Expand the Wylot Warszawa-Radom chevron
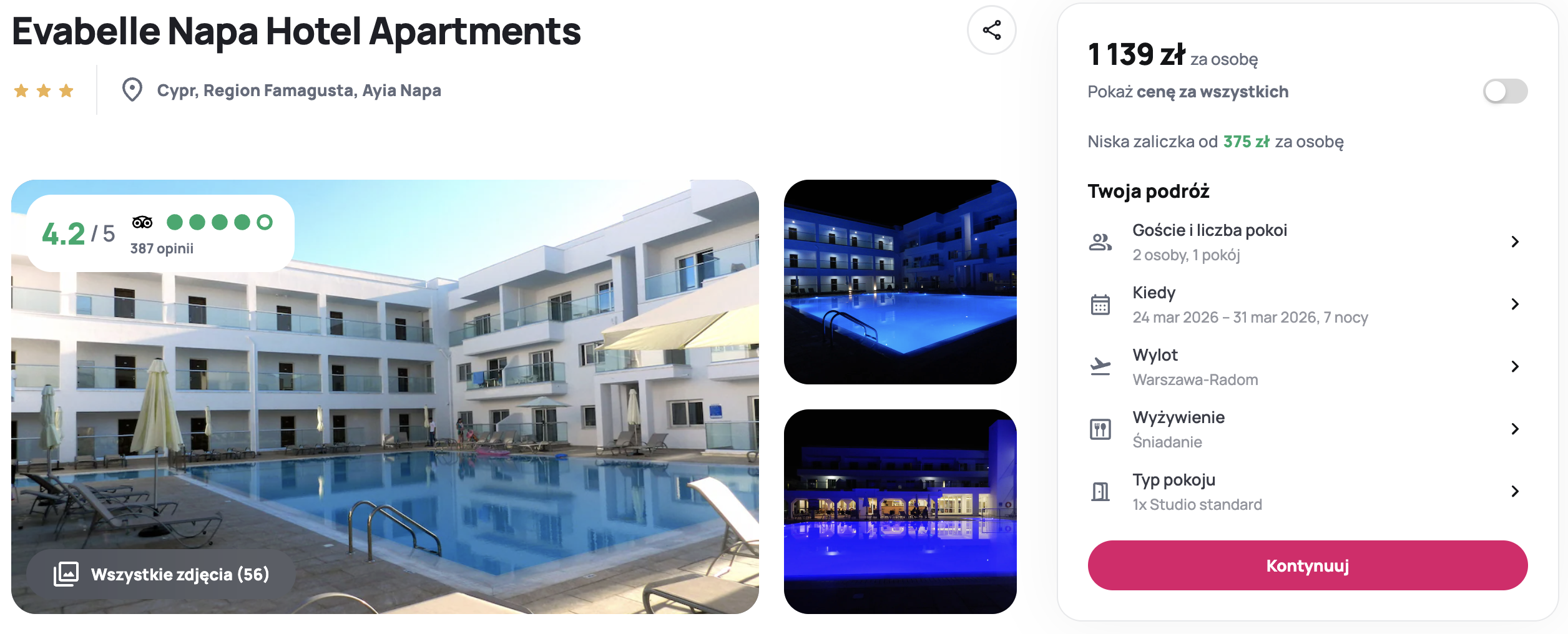 point(1515,367)
